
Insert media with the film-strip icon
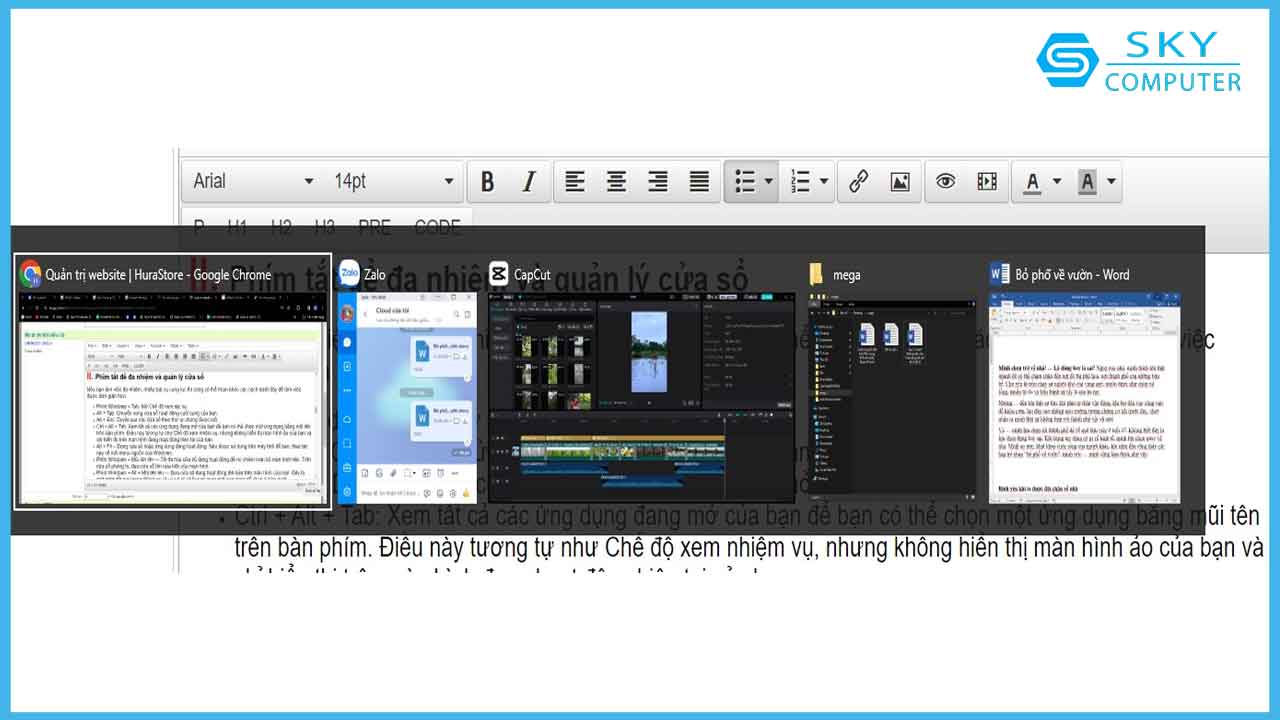click(x=987, y=182)
